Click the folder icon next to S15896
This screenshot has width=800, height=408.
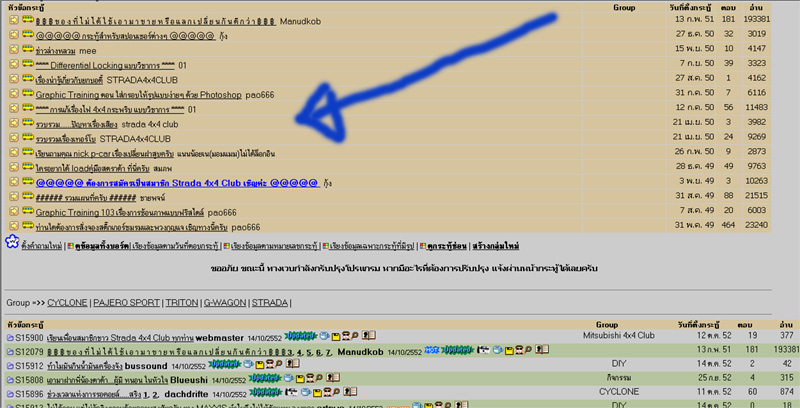[x=10, y=394]
